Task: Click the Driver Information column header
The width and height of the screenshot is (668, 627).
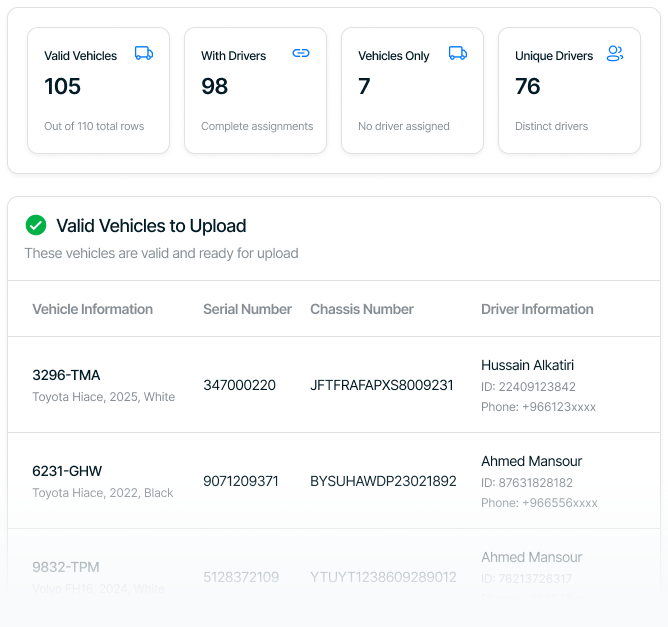Action: point(537,309)
